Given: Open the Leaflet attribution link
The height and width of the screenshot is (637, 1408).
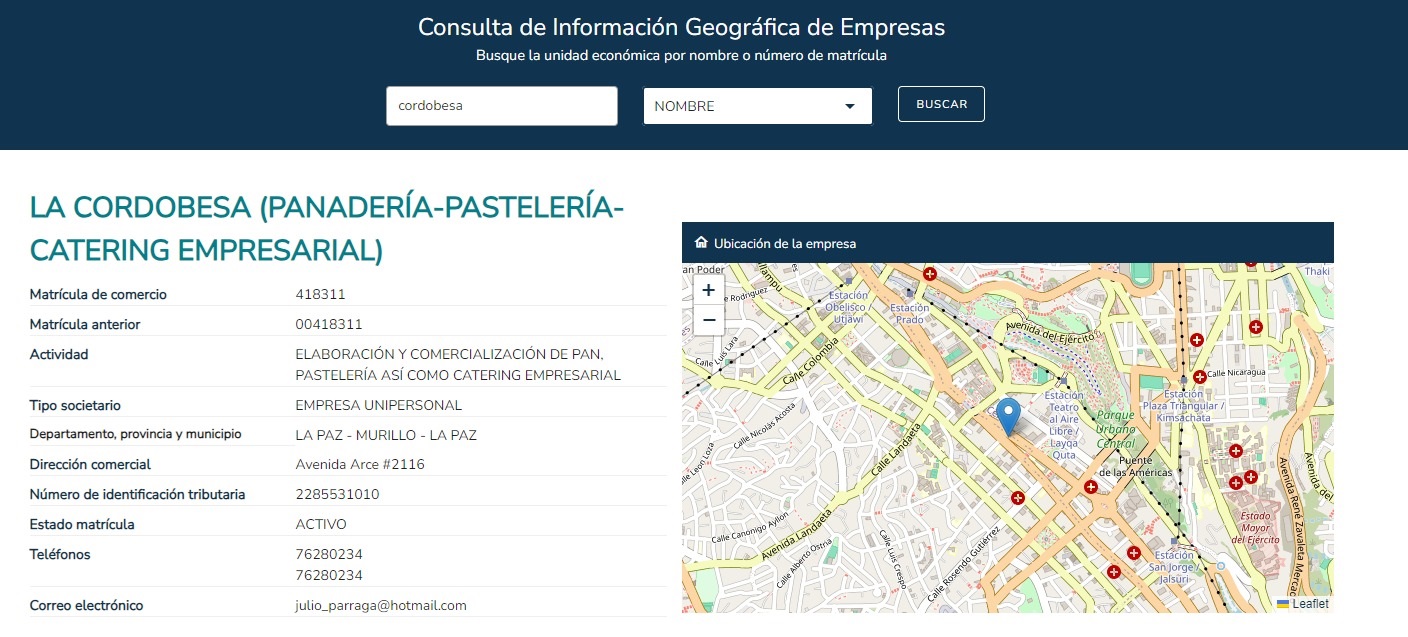Looking at the screenshot, I should [1311, 603].
